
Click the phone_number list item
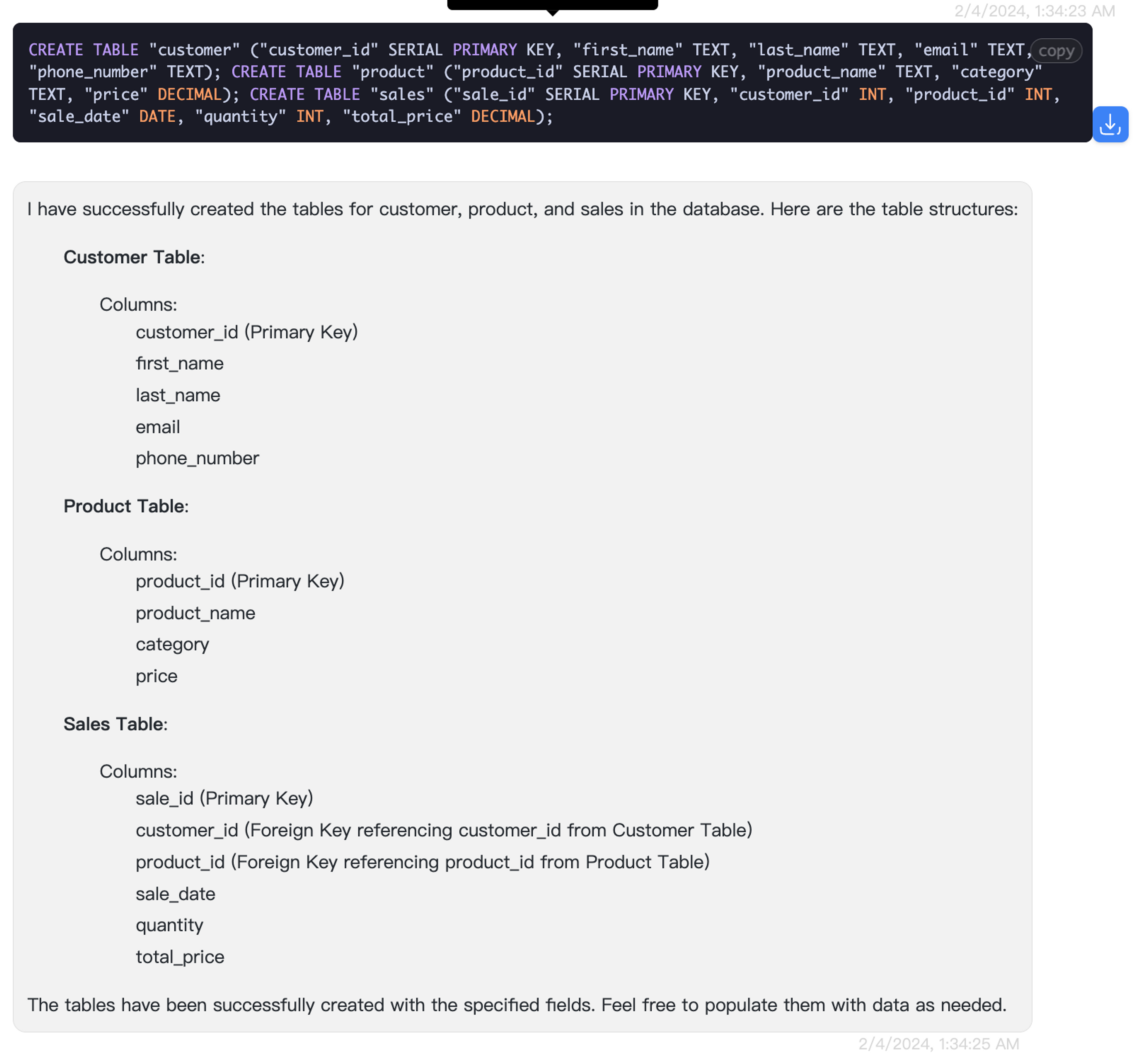197,458
